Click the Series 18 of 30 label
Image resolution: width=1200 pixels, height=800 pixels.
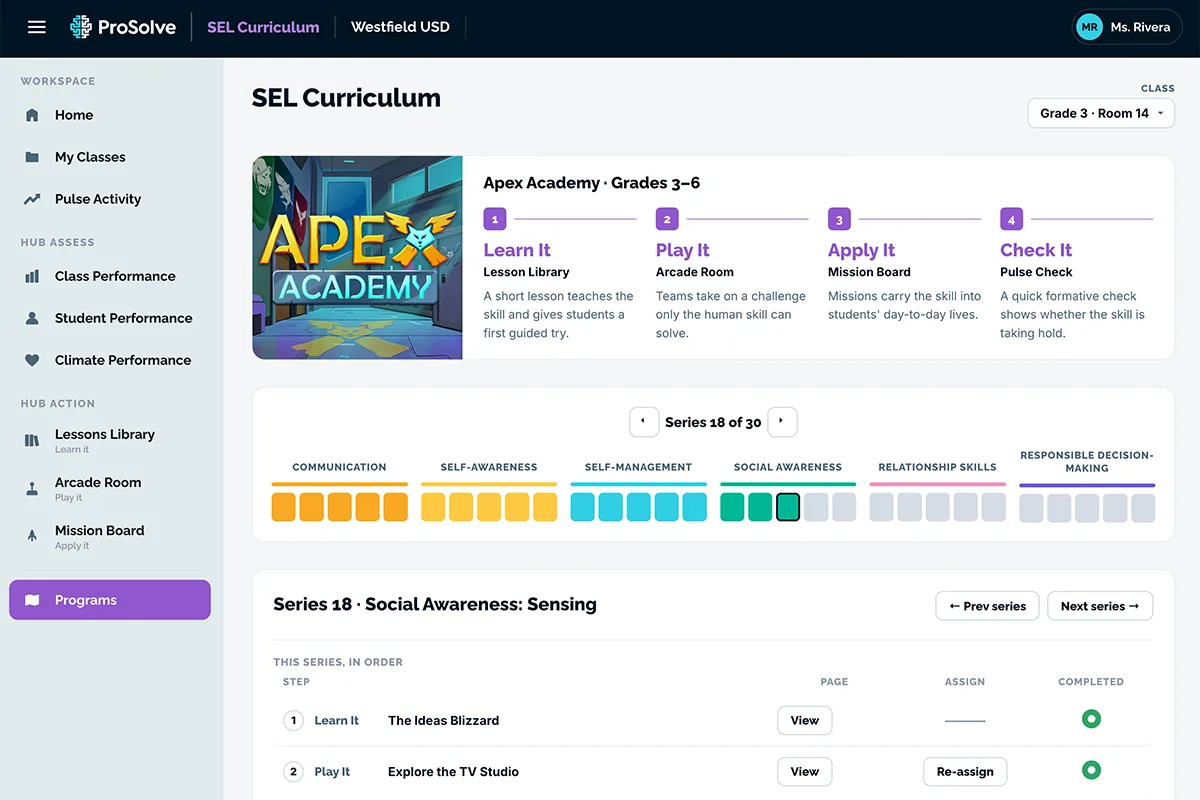[713, 422]
